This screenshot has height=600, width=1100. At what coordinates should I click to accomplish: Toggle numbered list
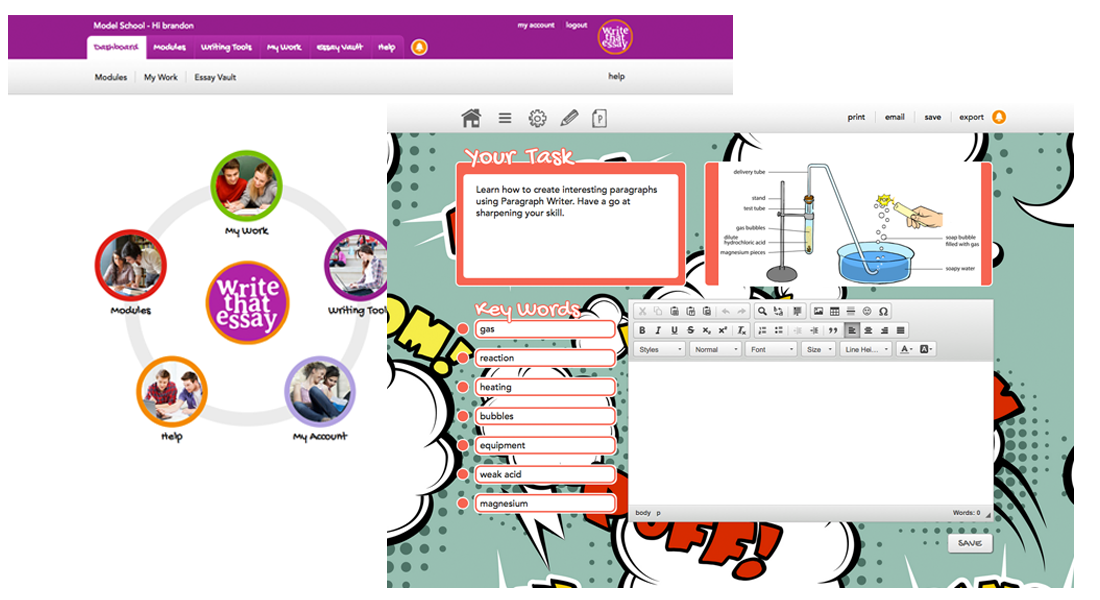click(x=762, y=331)
